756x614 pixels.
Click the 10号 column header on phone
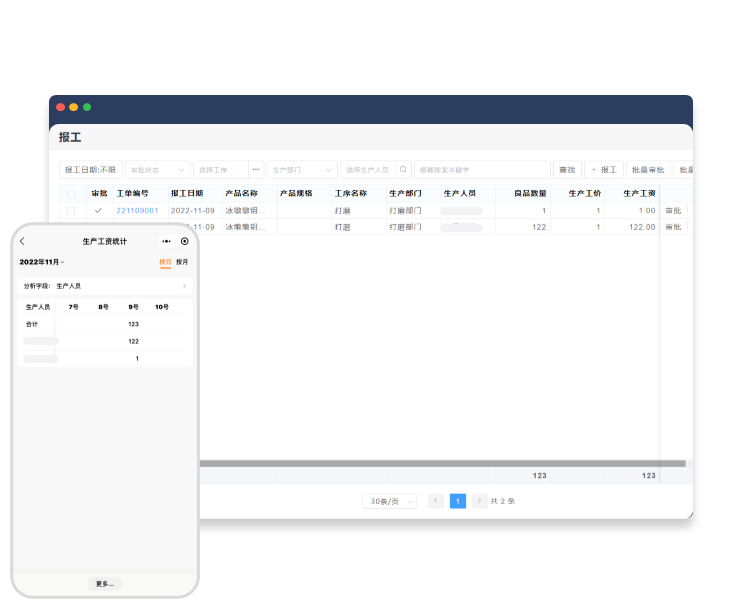162,307
